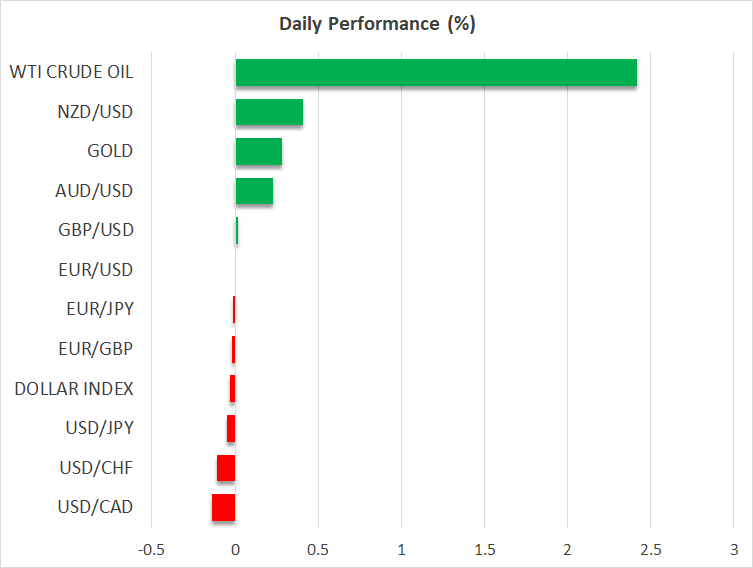Select the 2.5 axis tick label
The height and width of the screenshot is (568, 753).
(x=650, y=550)
